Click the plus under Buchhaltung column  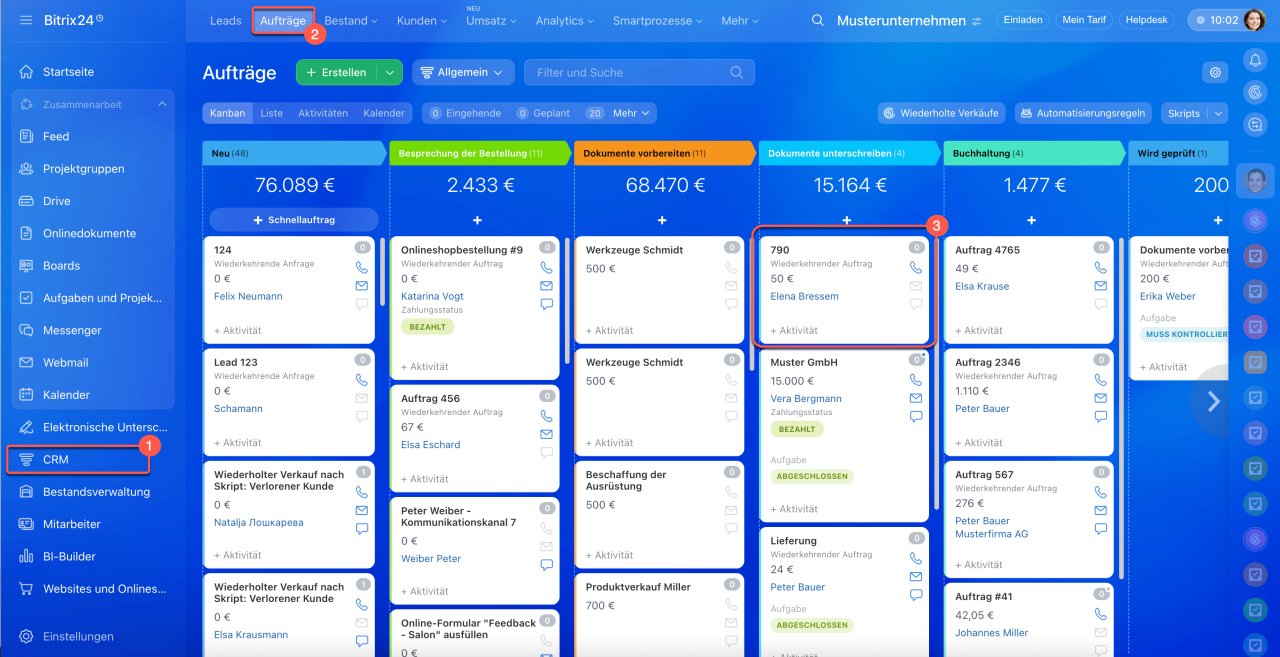[1032, 220]
